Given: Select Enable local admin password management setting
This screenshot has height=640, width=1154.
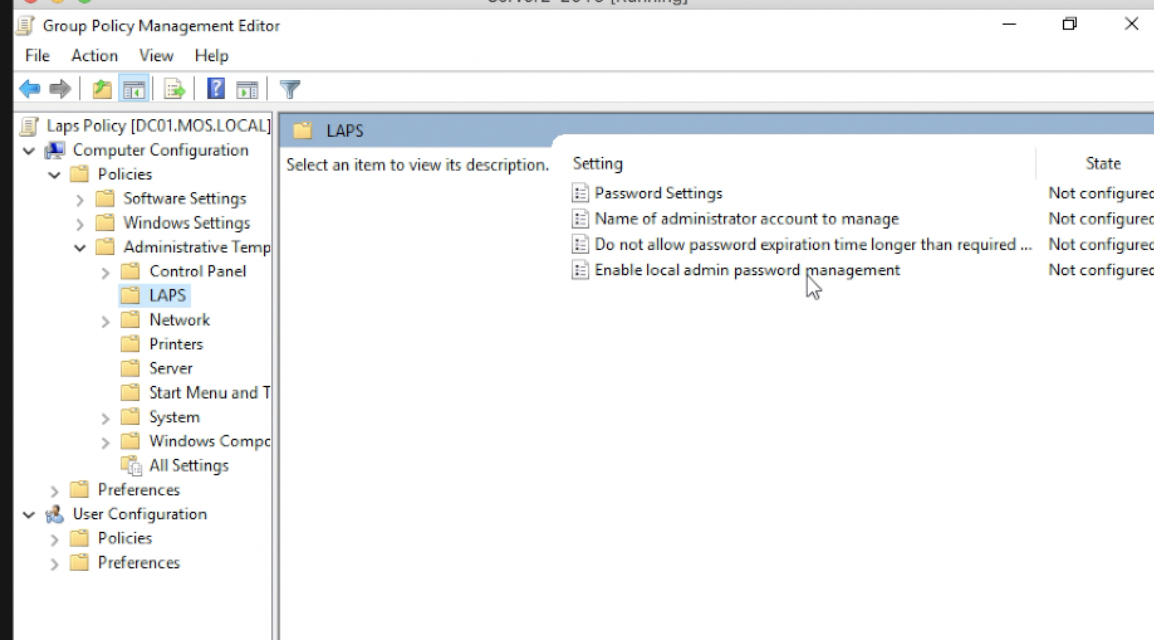Looking at the screenshot, I should pos(746,270).
